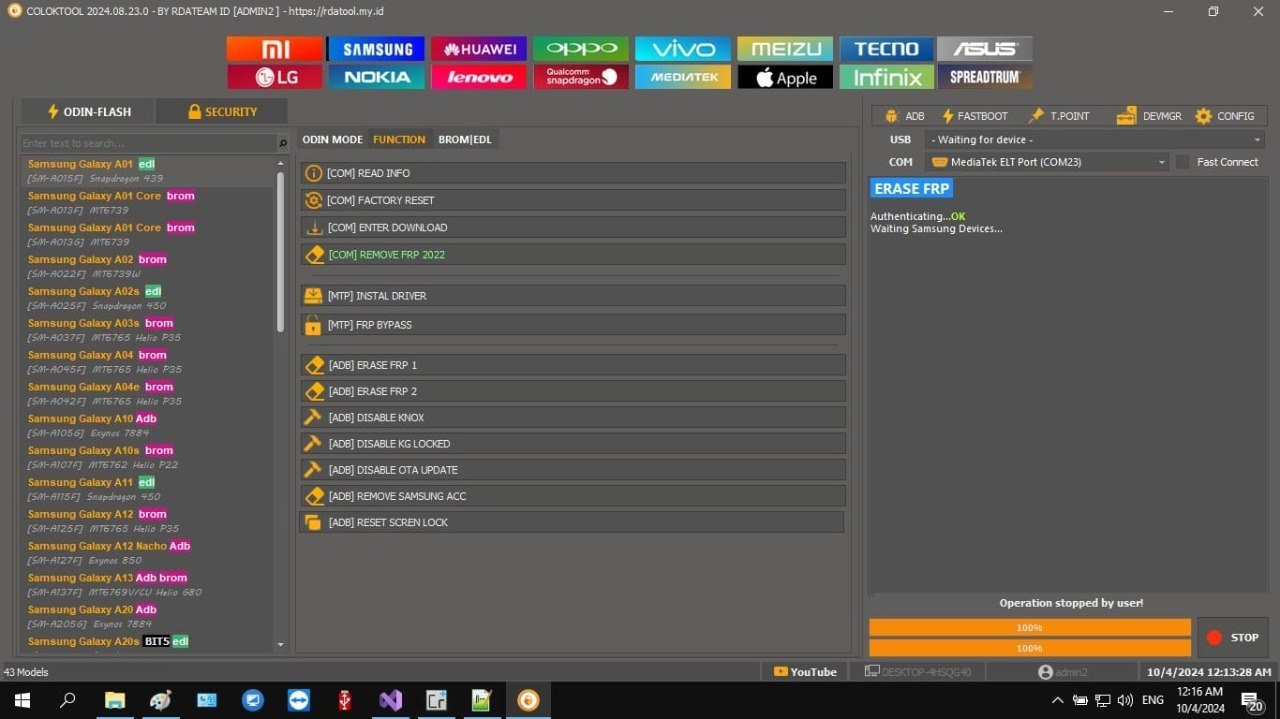This screenshot has height=719, width=1280.
Task: Click [ADB] ERASE FRP 2
Action: click(573, 391)
